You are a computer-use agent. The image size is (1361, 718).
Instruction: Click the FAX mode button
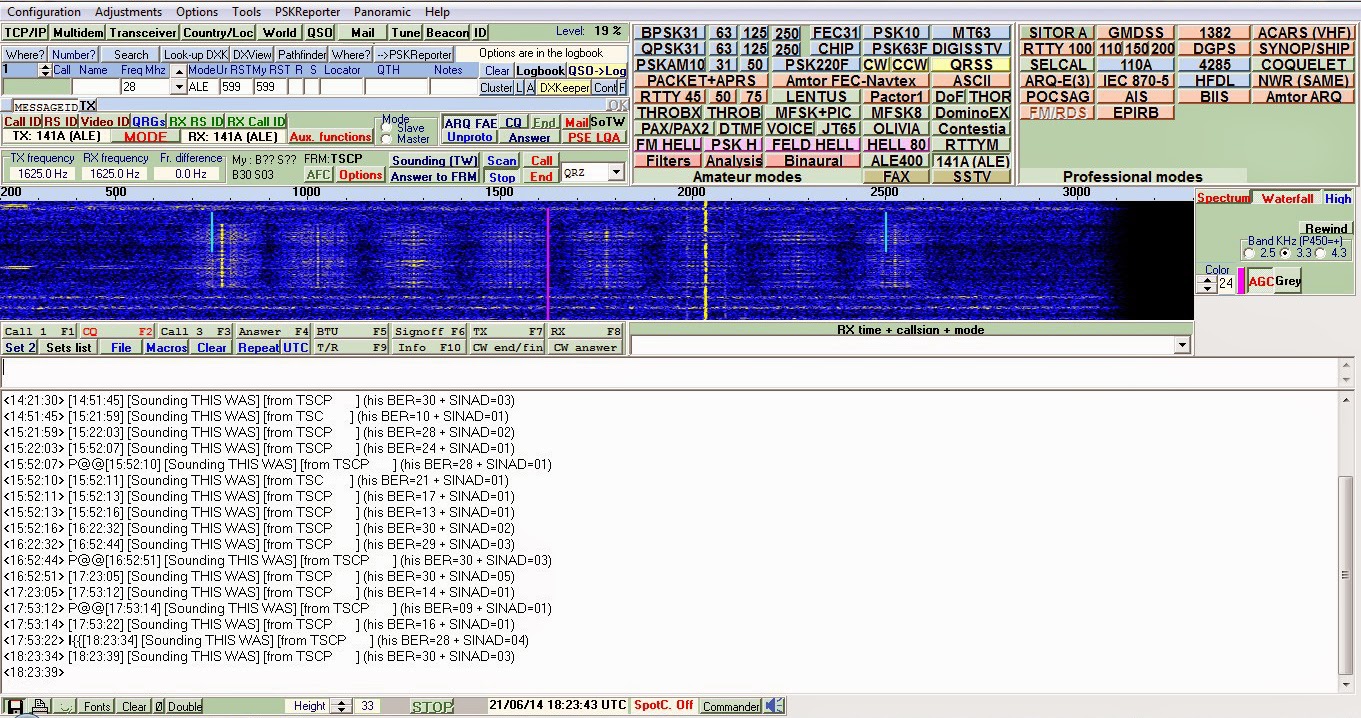tap(896, 177)
